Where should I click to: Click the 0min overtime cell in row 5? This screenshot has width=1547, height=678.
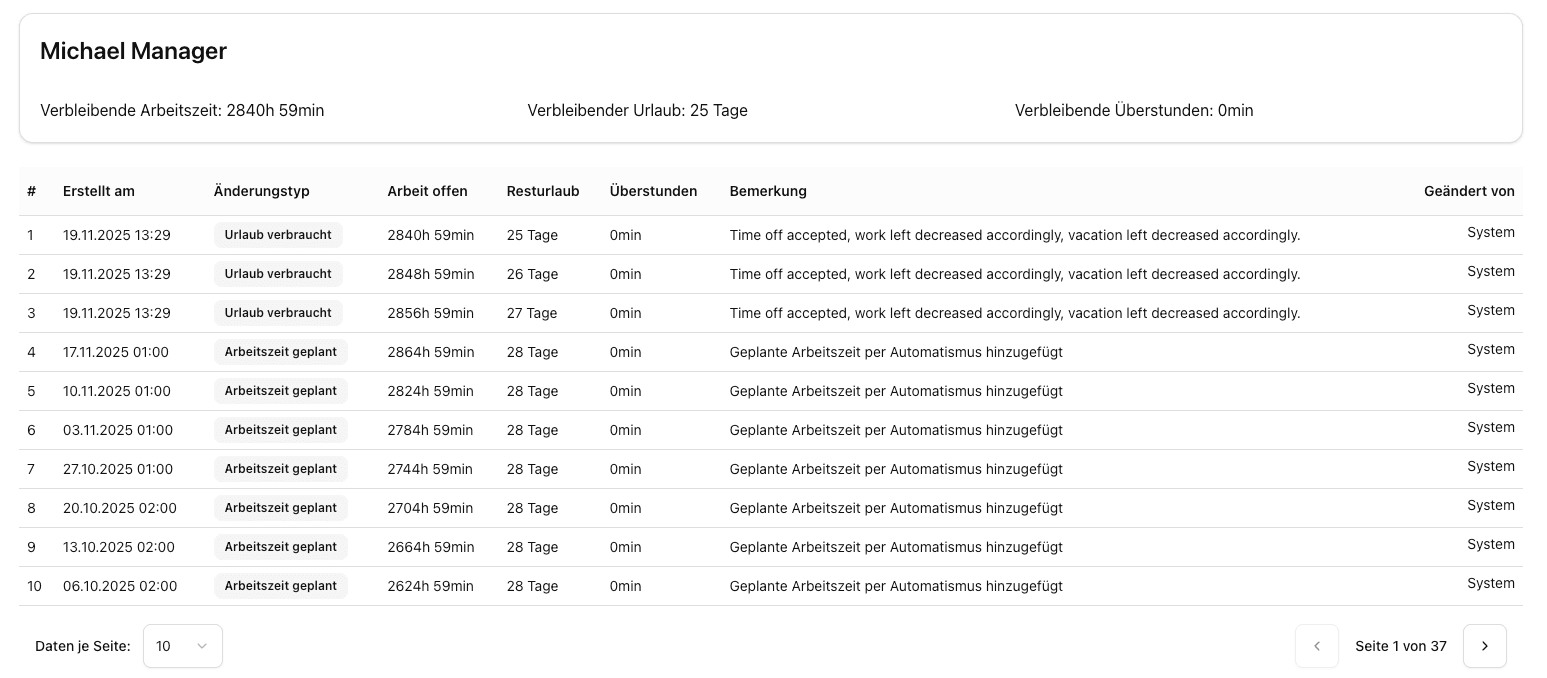(626, 391)
